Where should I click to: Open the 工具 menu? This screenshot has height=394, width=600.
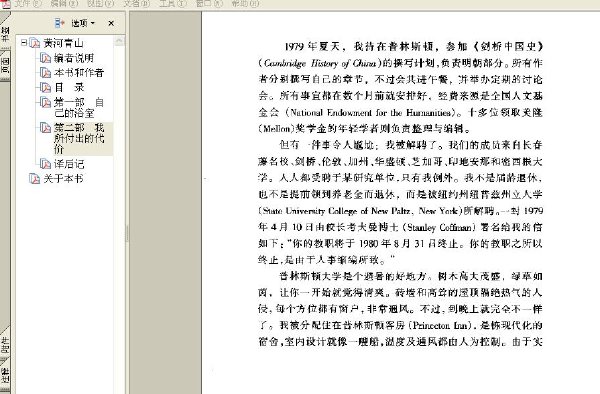[x=173, y=4]
